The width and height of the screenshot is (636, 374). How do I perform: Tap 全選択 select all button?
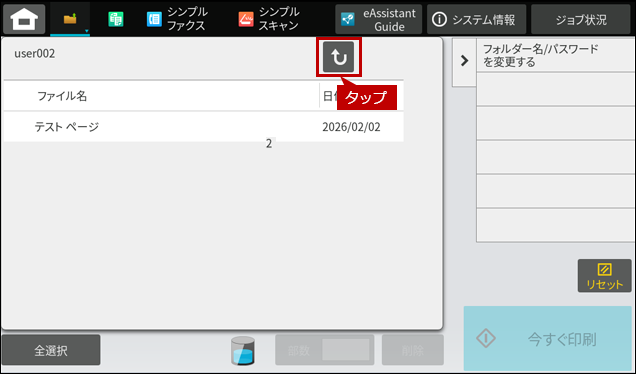click(x=51, y=350)
